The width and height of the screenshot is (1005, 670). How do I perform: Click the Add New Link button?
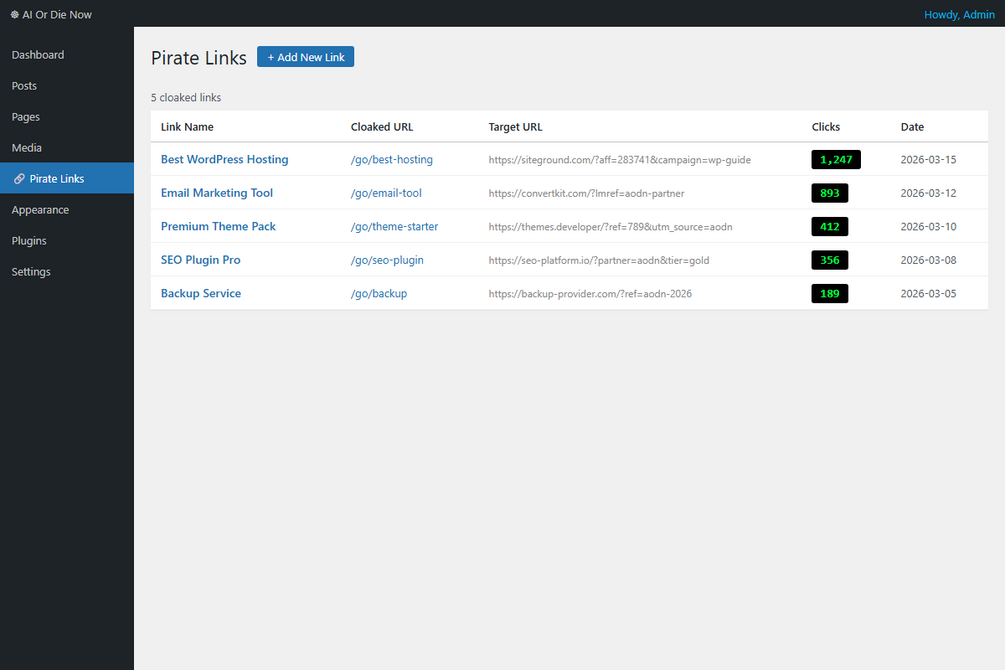(306, 57)
